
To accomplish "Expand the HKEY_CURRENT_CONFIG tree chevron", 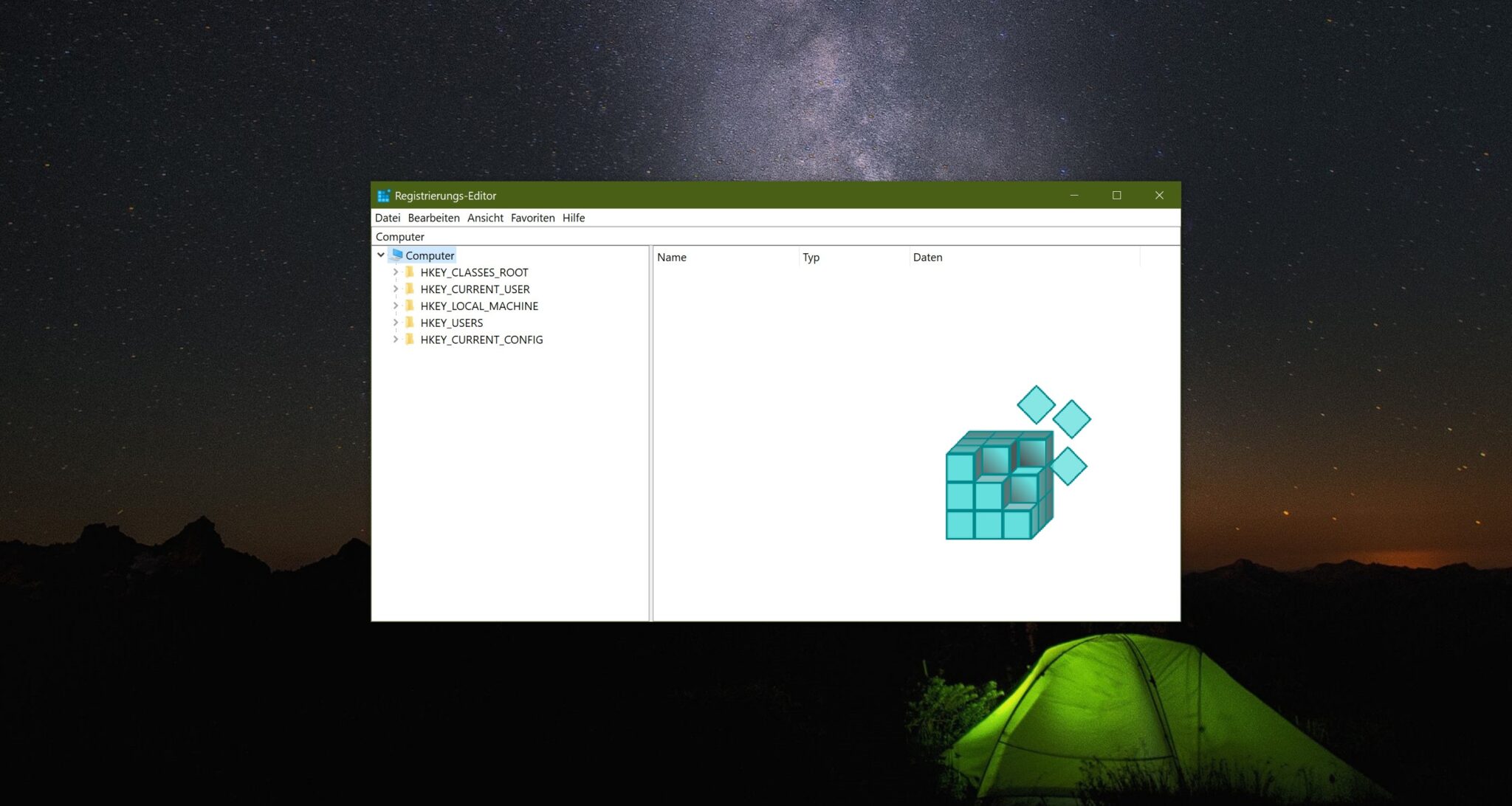I will (x=396, y=340).
